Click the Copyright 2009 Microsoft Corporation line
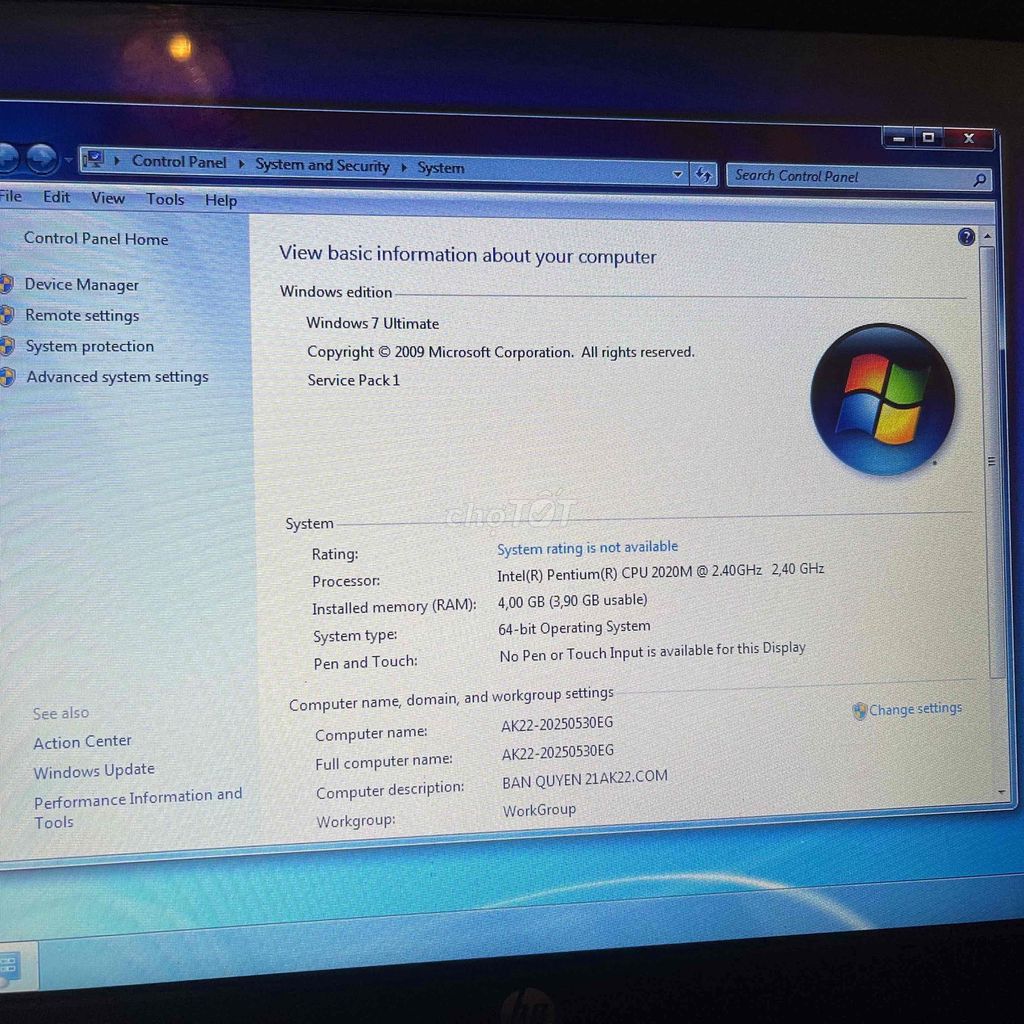The width and height of the screenshot is (1024, 1024). pyautogui.click(x=500, y=352)
